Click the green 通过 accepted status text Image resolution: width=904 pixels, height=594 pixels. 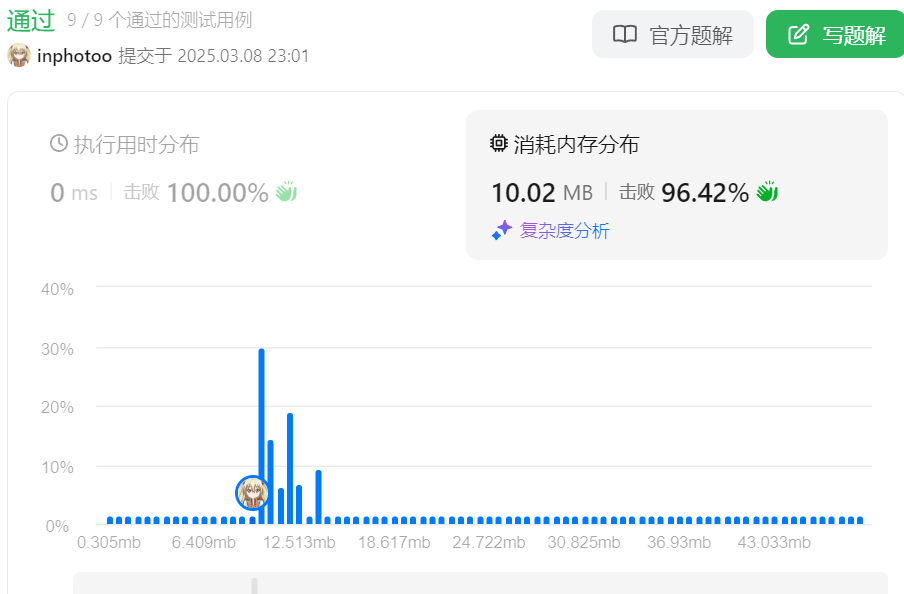point(31,20)
